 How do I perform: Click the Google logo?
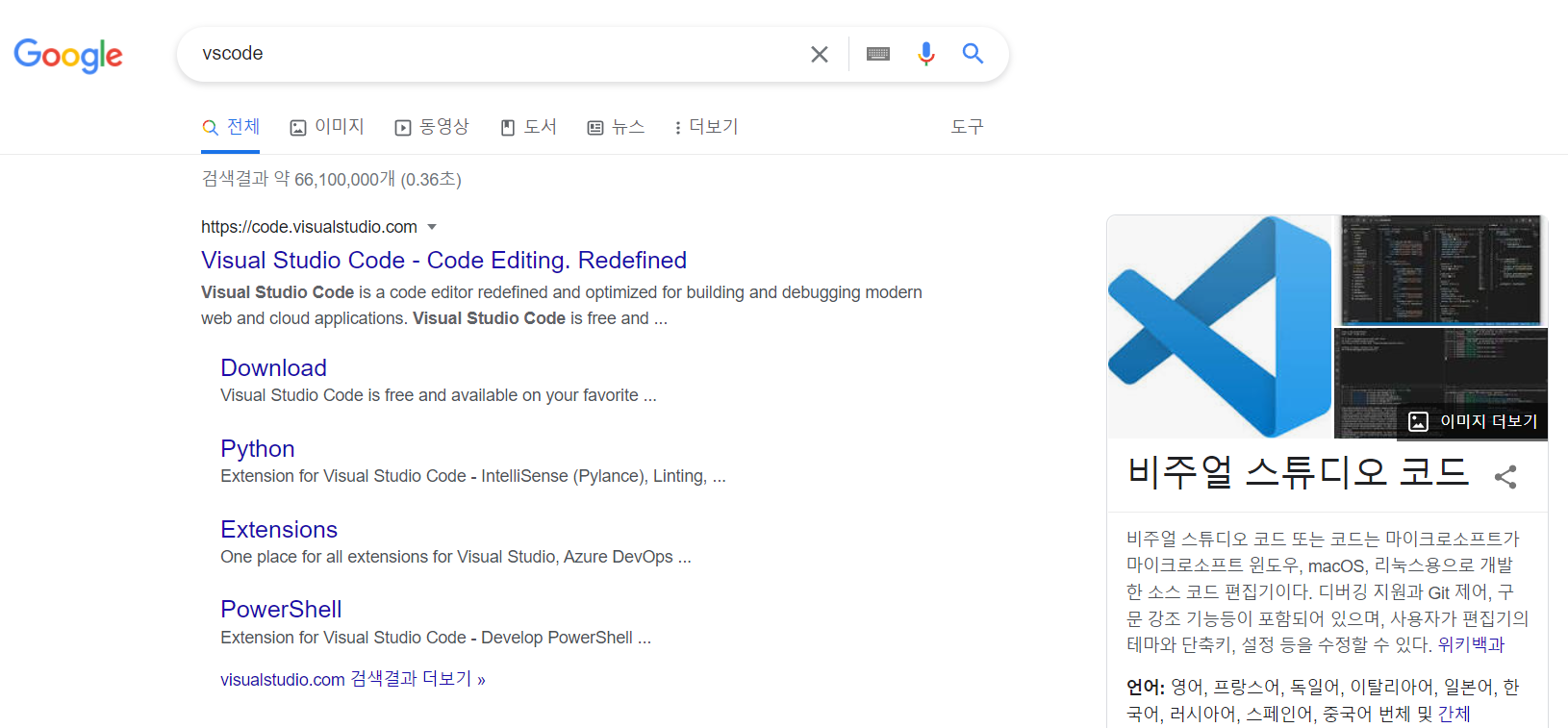click(x=68, y=55)
